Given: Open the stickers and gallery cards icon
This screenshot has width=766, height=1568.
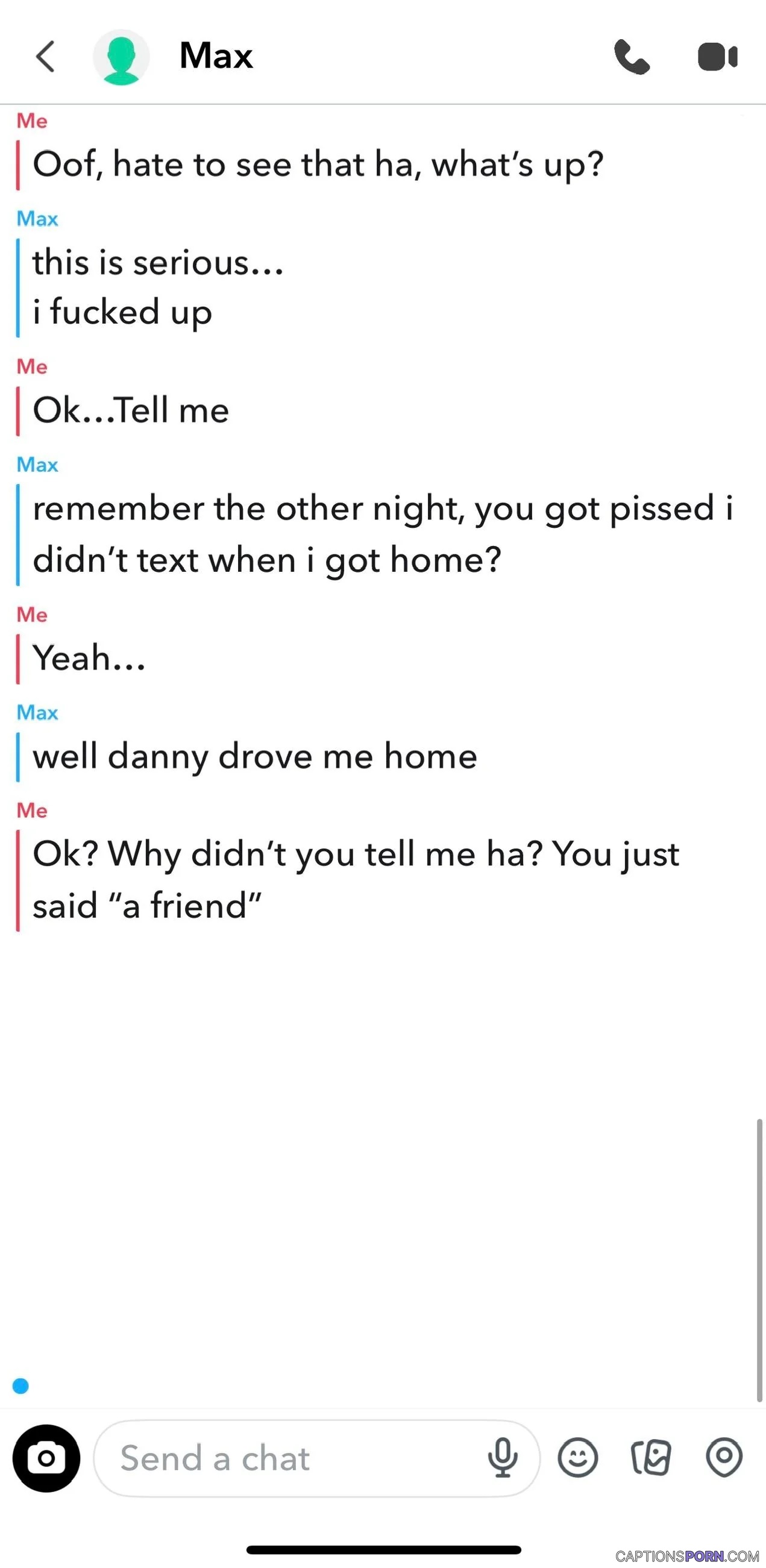Looking at the screenshot, I should [x=651, y=1458].
